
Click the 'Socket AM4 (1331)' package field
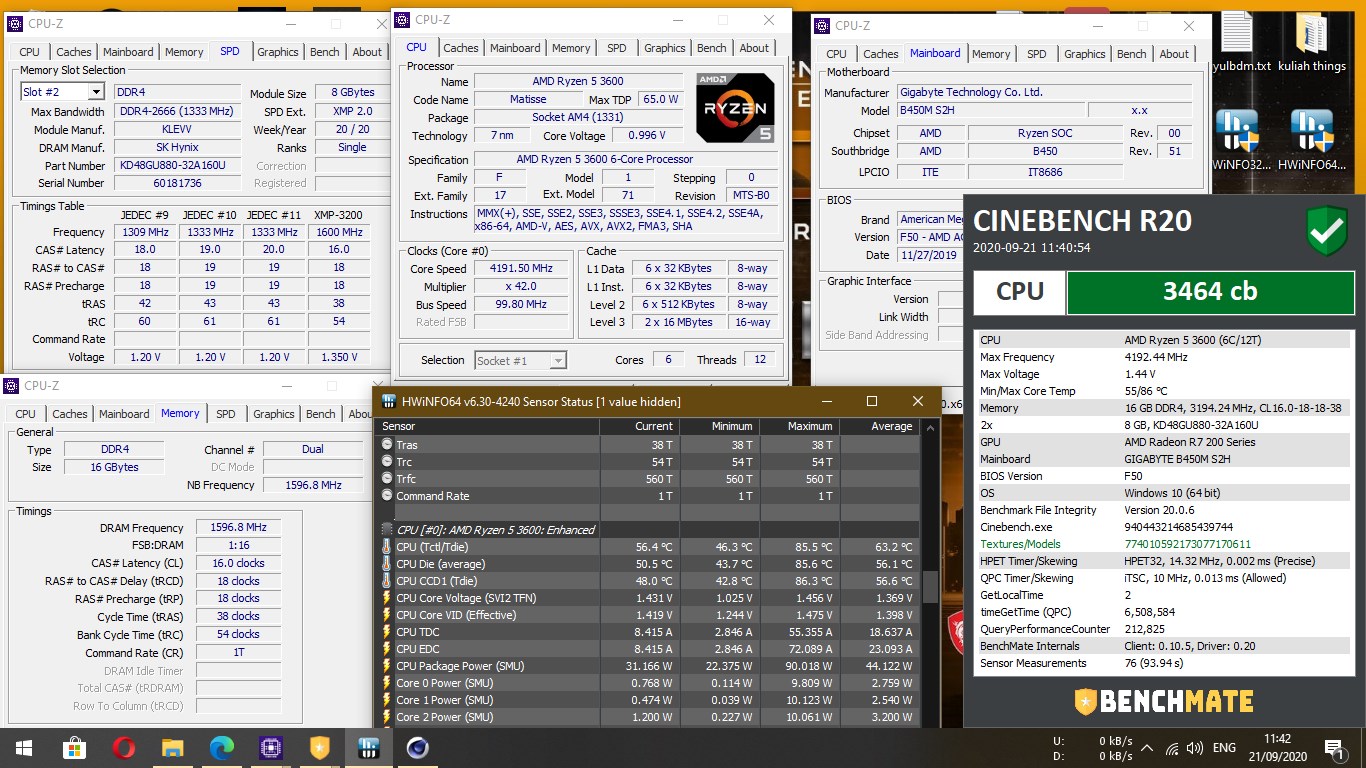point(579,118)
